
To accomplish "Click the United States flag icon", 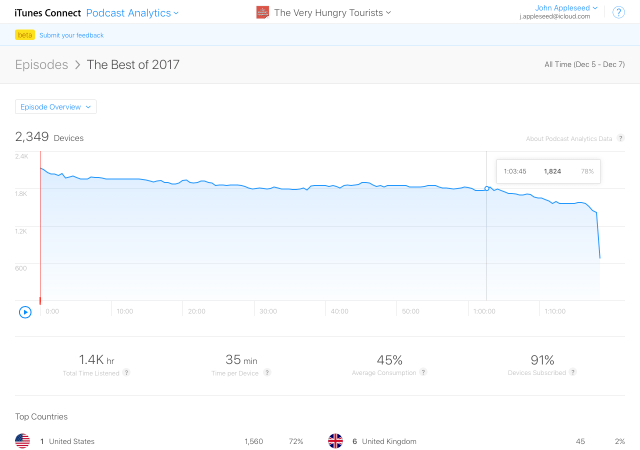I will point(22,441).
